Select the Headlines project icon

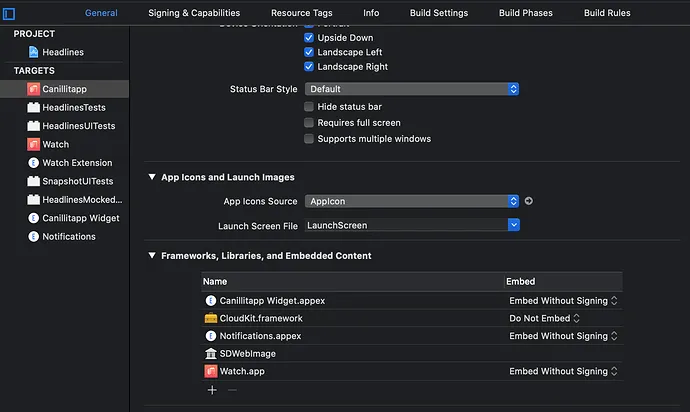click(32, 52)
